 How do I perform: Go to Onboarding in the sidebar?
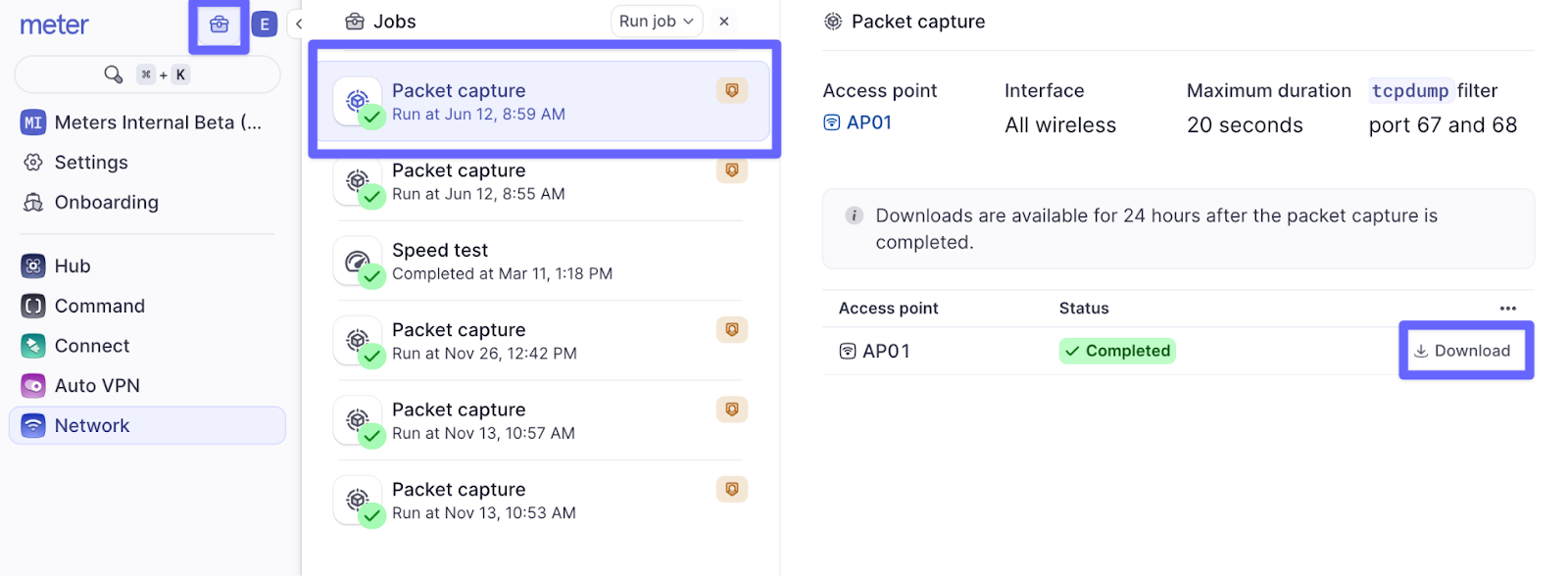[x=106, y=203]
